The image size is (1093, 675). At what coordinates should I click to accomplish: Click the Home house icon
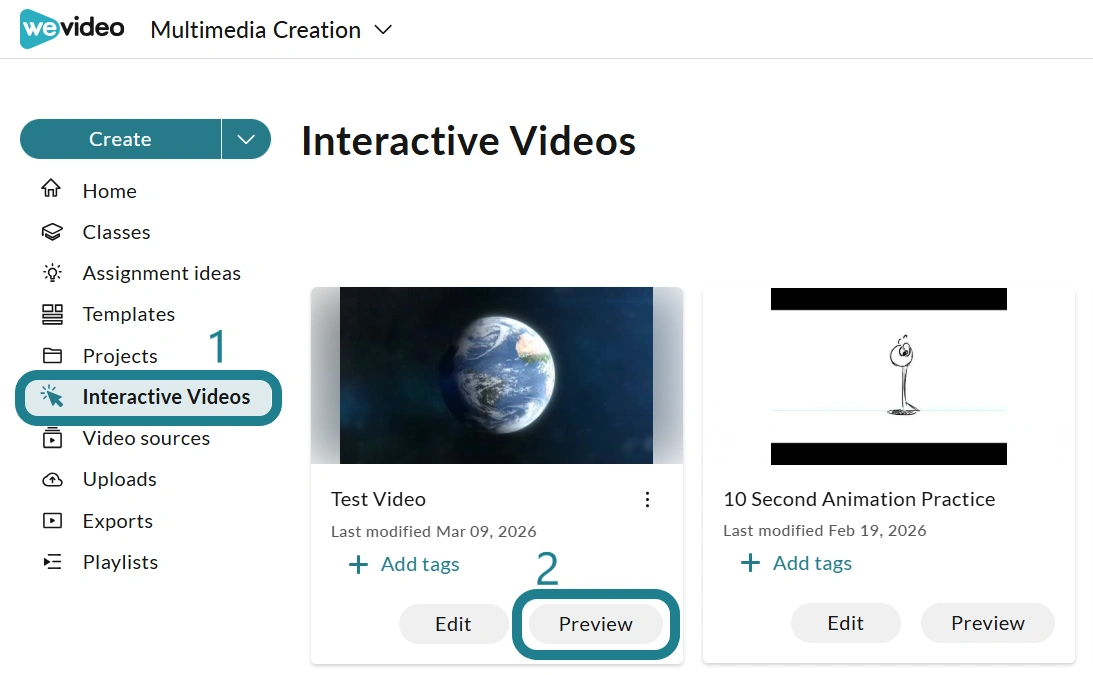(52, 188)
